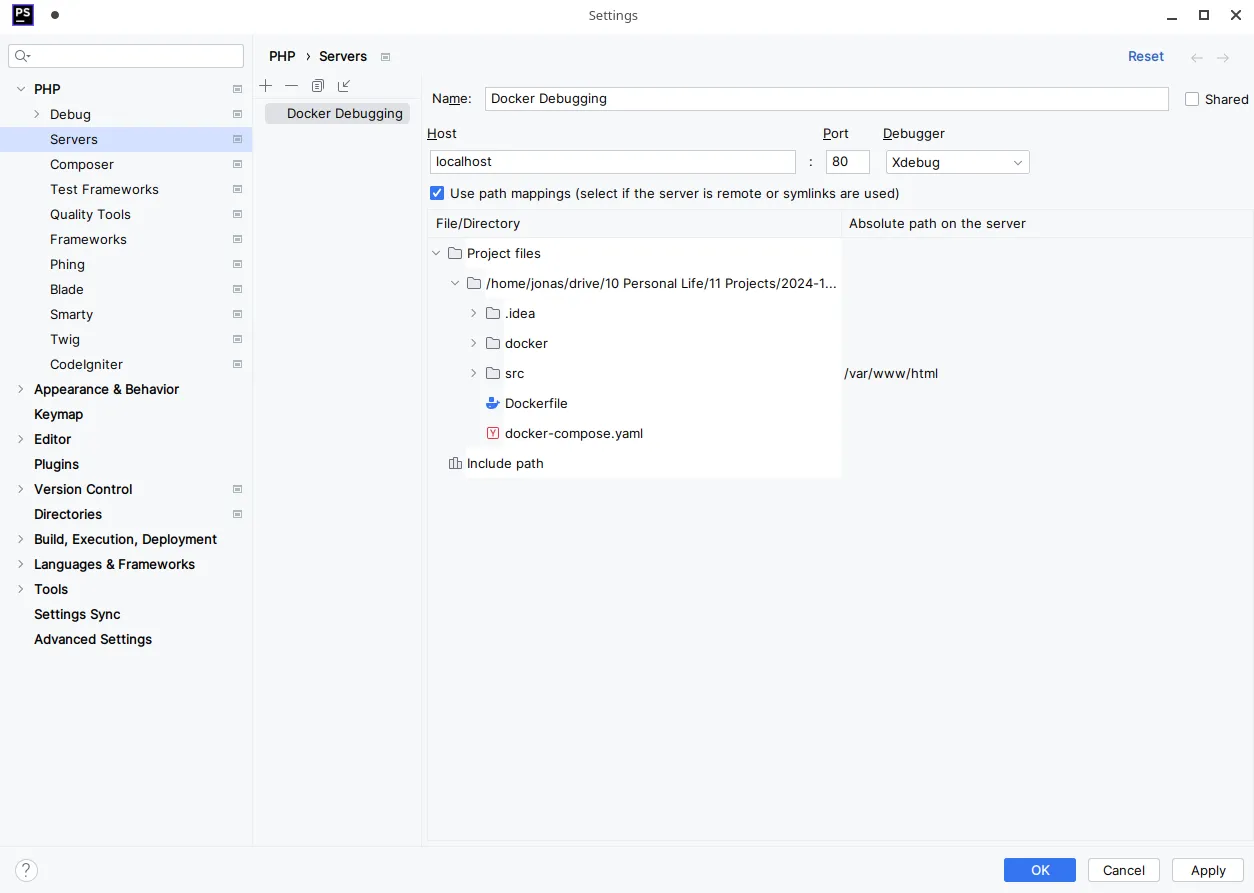1254x893 pixels.
Task: Open Keymap settings page
Action: click(x=58, y=414)
